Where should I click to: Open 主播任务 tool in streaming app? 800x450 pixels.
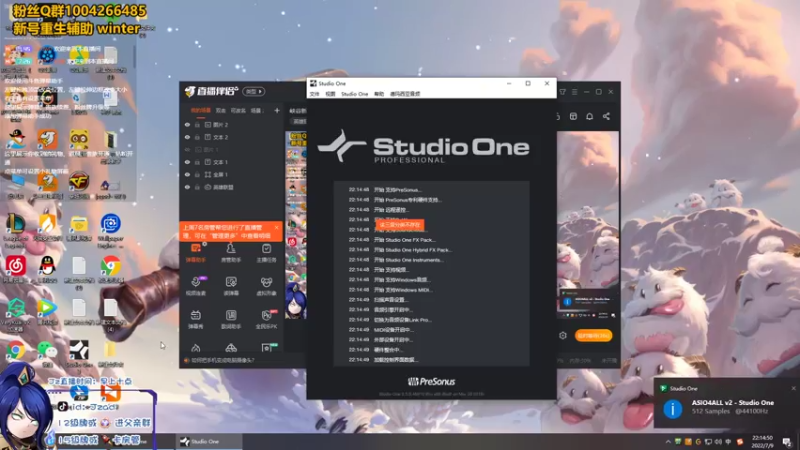pos(266,253)
